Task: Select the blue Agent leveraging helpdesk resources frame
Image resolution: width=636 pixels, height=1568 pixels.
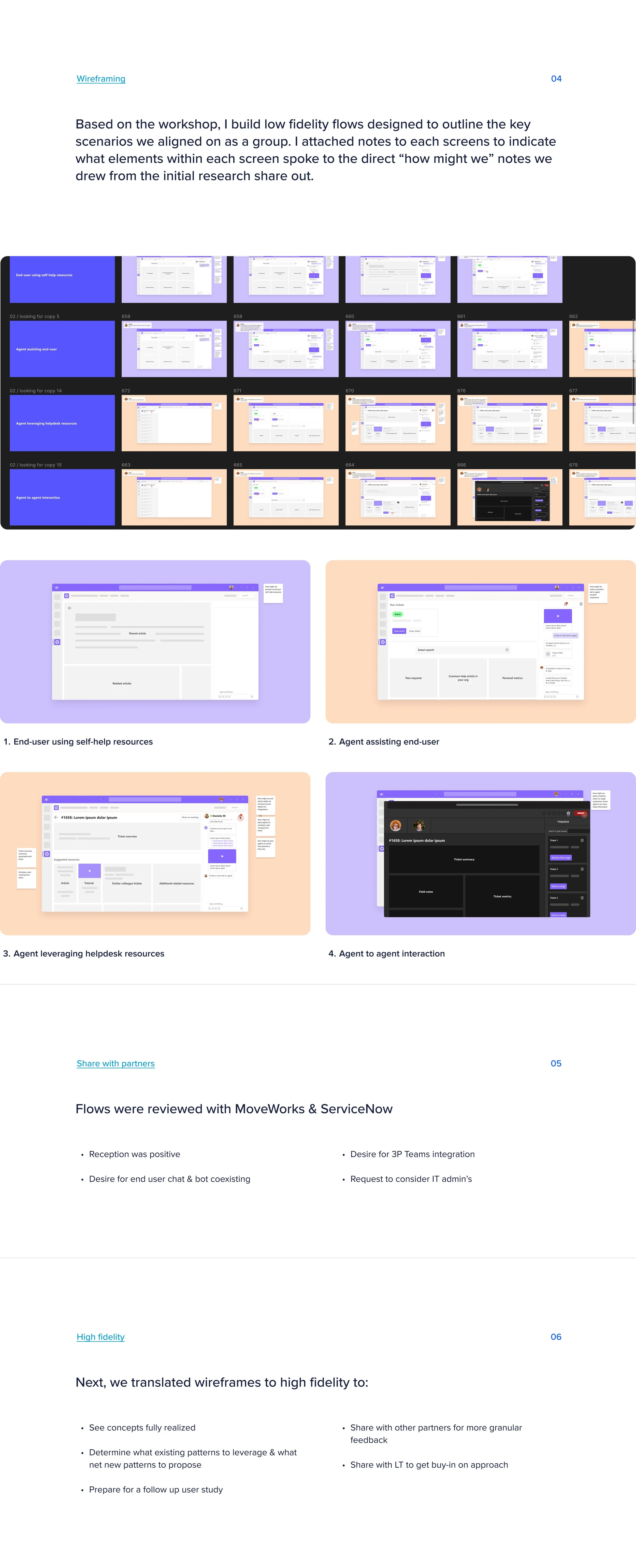Action: 62,423
